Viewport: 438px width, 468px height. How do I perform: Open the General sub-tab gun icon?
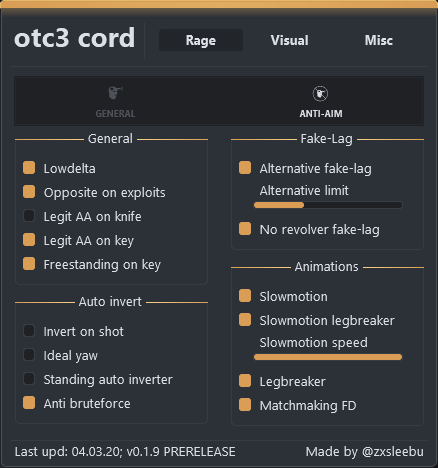point(115,93)
